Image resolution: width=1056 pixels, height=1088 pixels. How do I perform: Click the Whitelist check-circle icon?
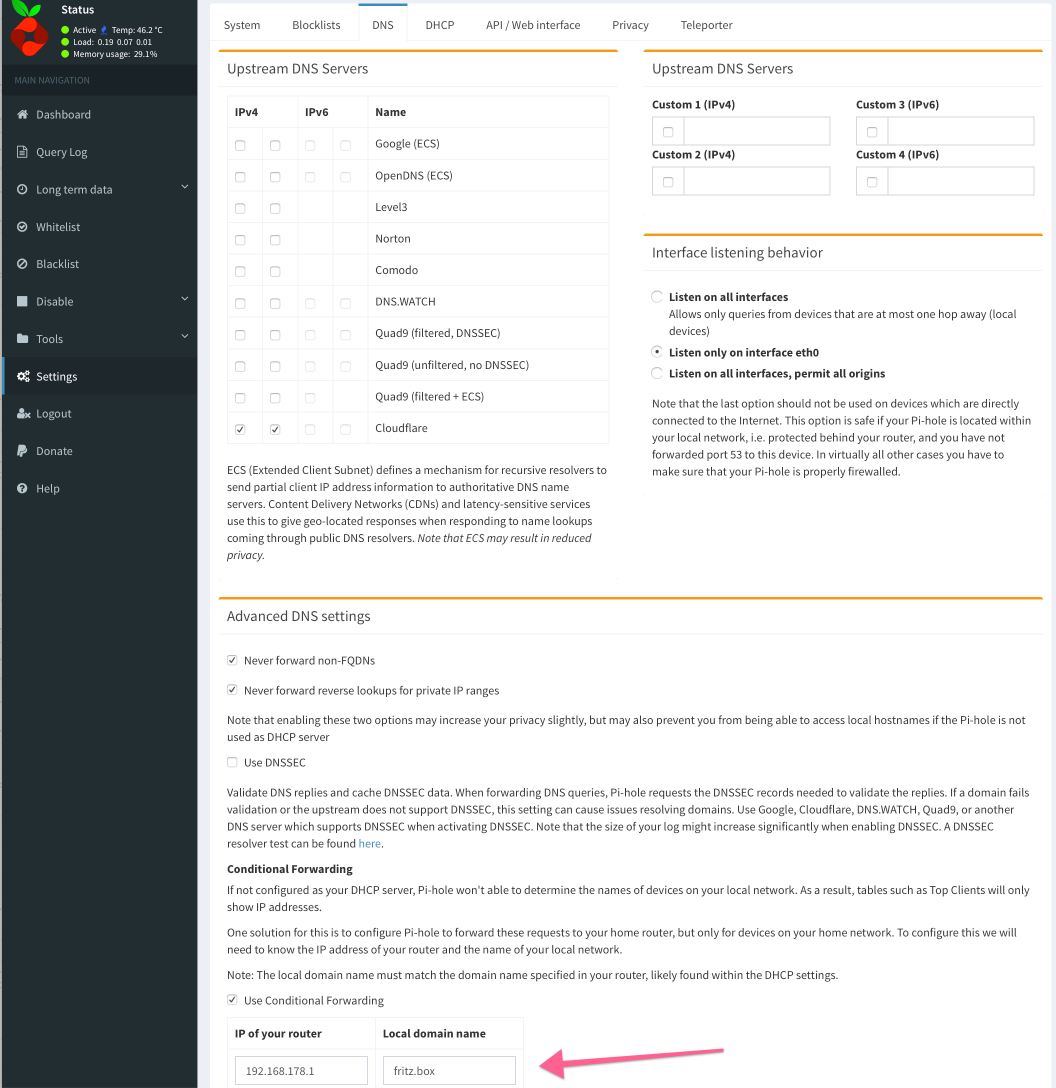23,227
